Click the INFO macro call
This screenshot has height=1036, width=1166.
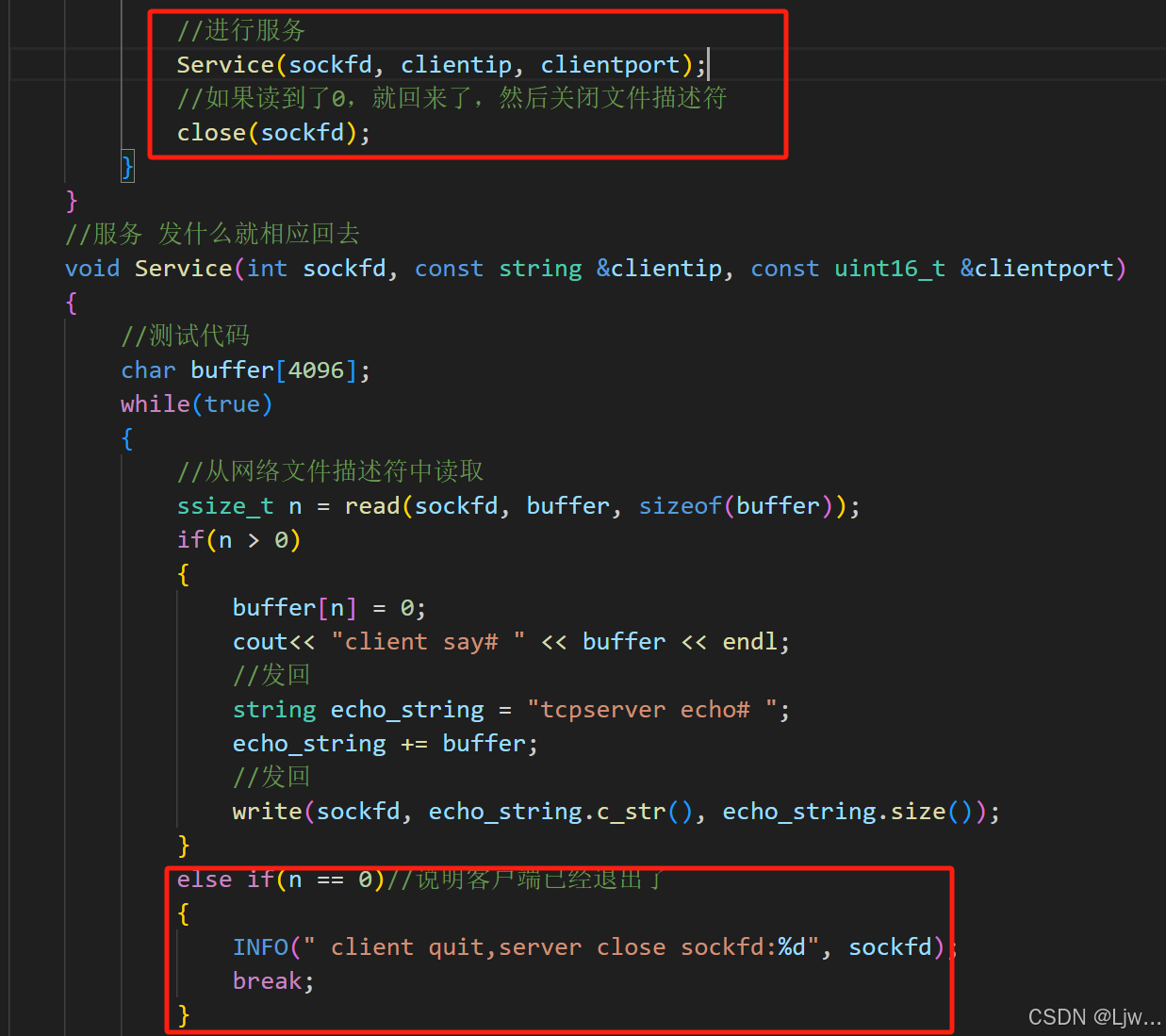[260, 947]
